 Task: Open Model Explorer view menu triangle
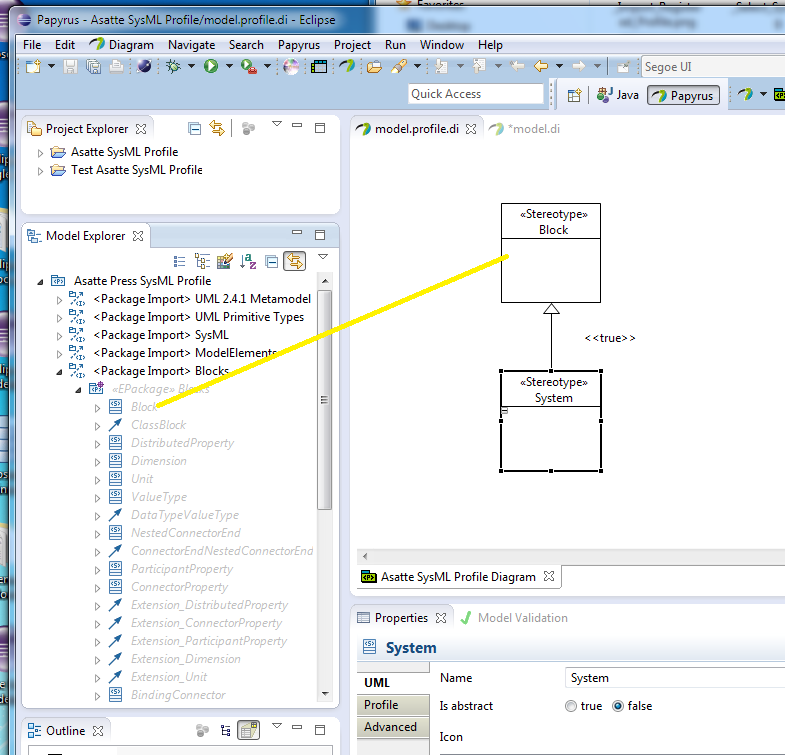pos(323,256)
